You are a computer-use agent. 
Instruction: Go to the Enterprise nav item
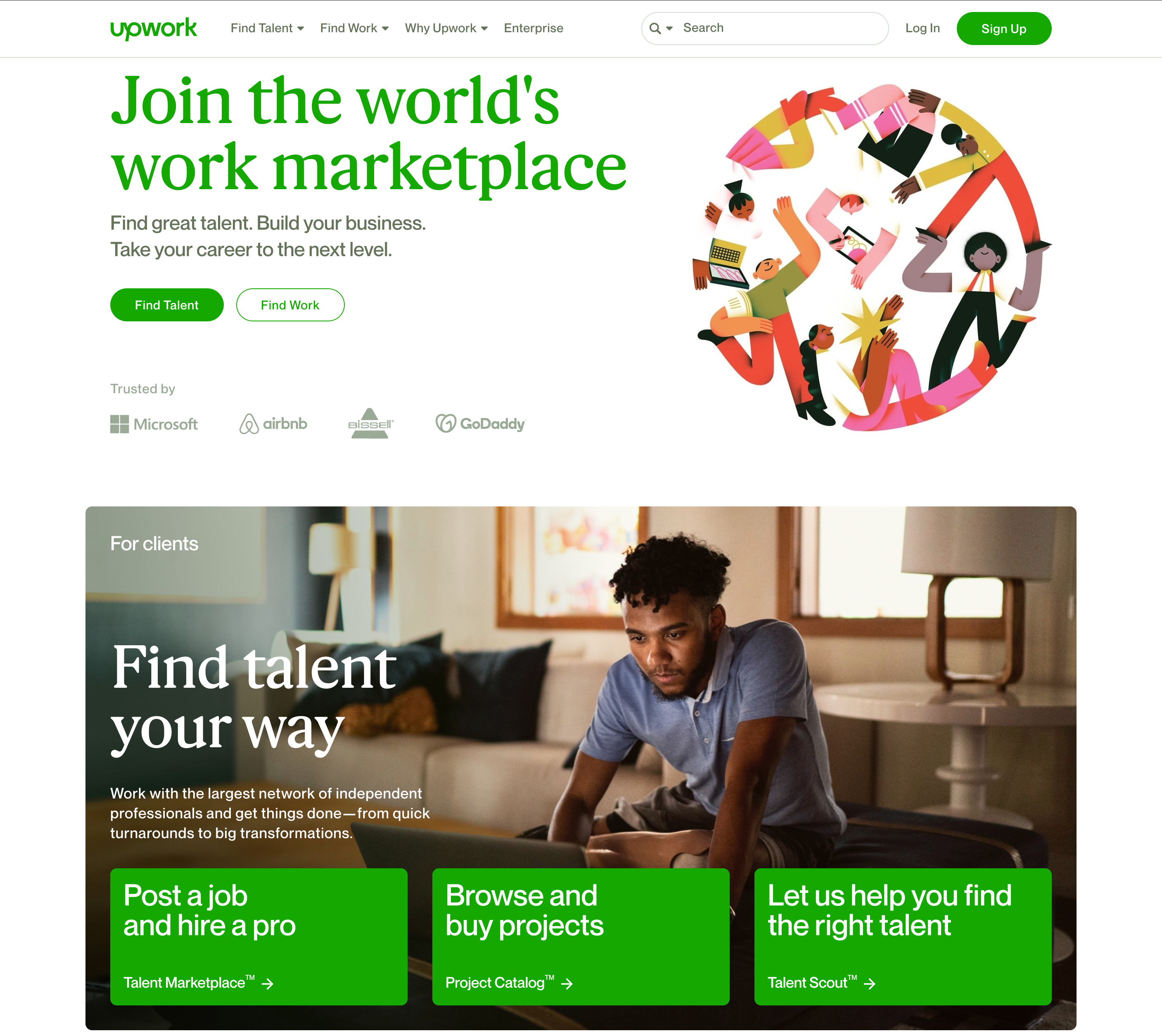pyautogui.click(x=533, y=29)
